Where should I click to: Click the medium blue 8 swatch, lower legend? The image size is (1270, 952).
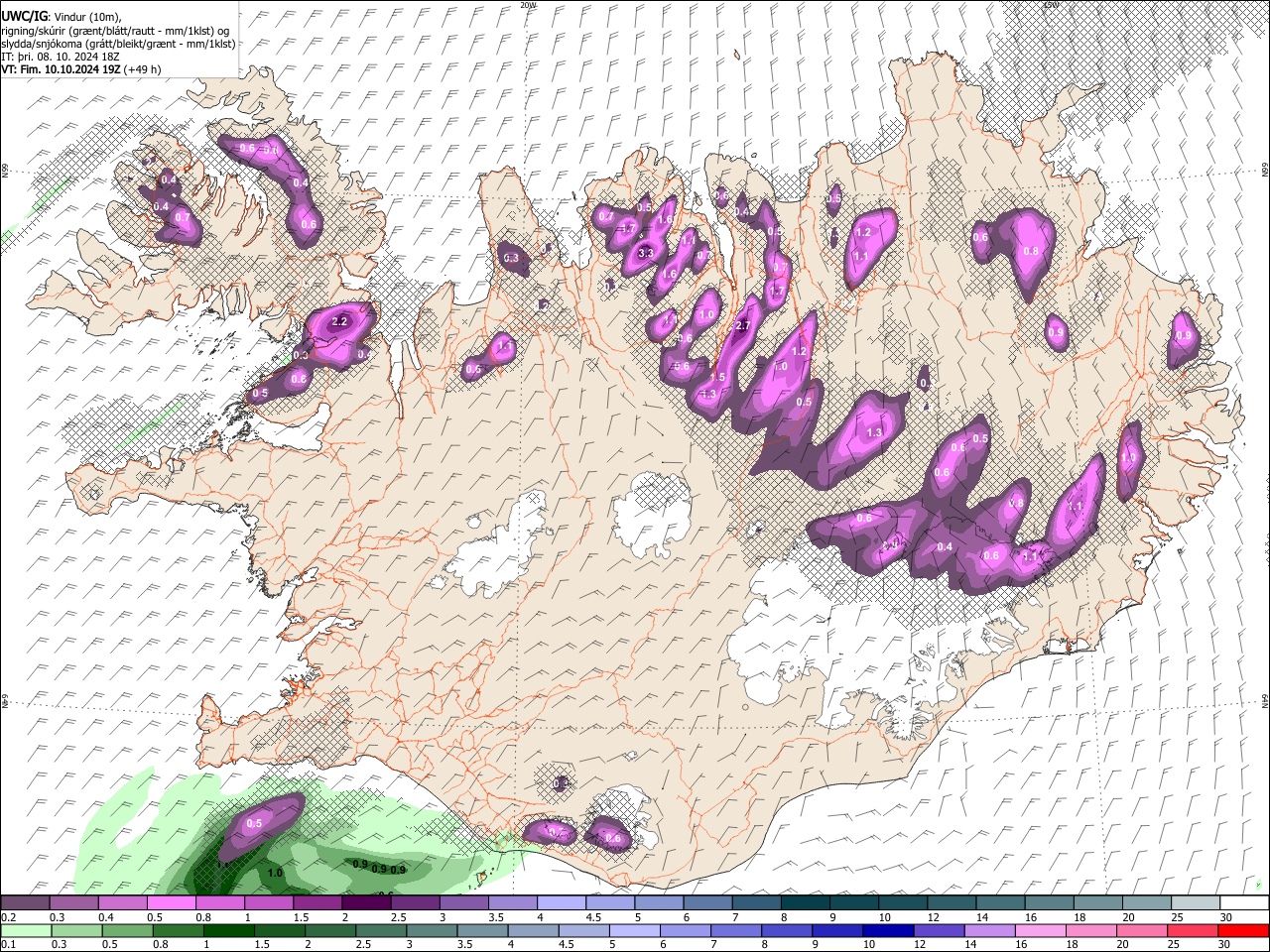click(x=787, y=930)
